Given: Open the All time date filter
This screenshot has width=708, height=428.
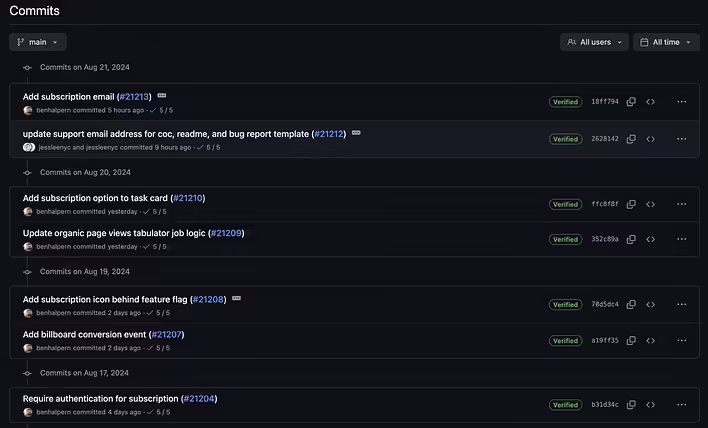Looking at the screenshot, I should coord(666,42).
